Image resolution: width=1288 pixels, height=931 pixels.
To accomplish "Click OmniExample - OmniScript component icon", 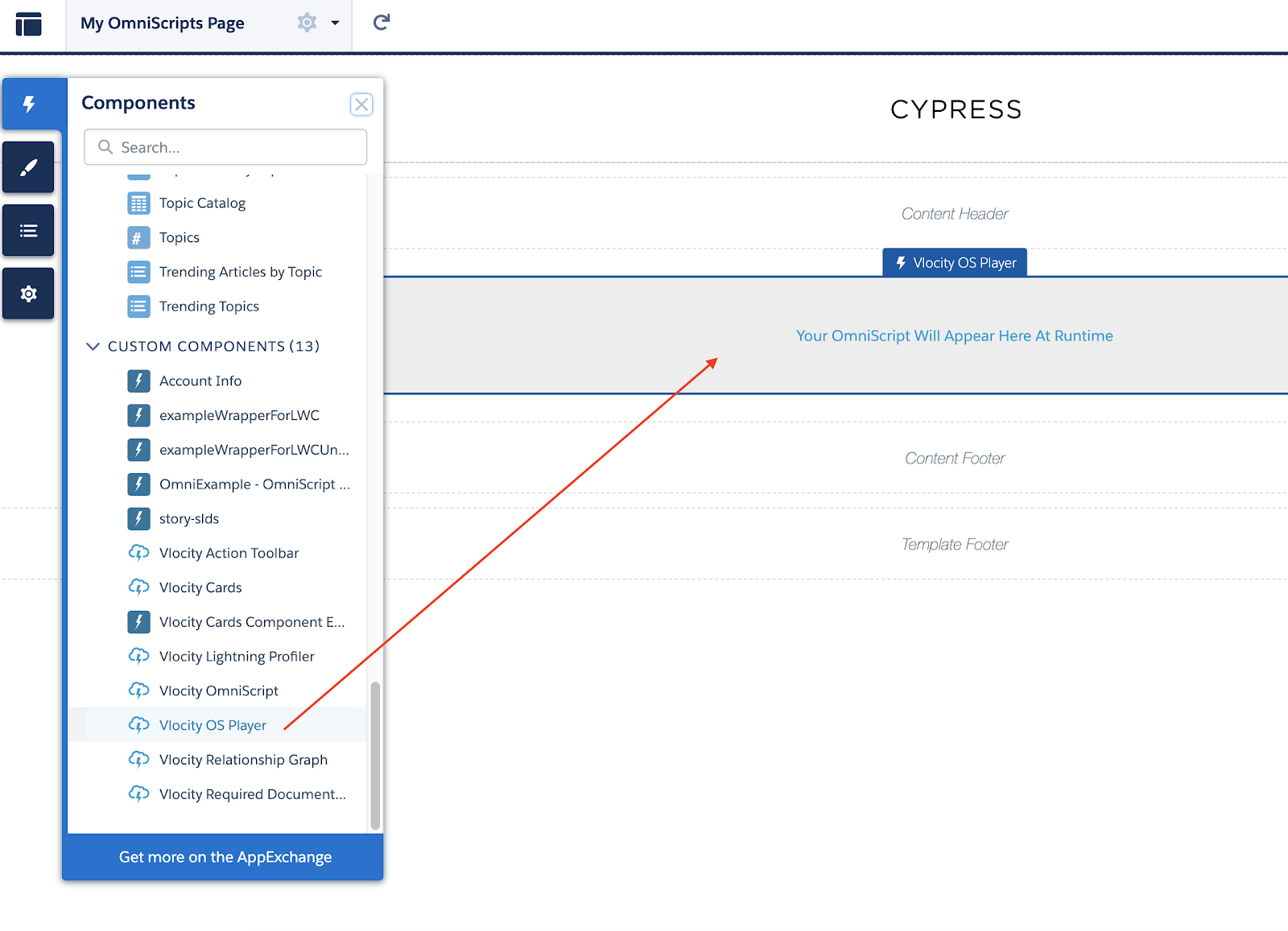I will (x=138, y=484).
